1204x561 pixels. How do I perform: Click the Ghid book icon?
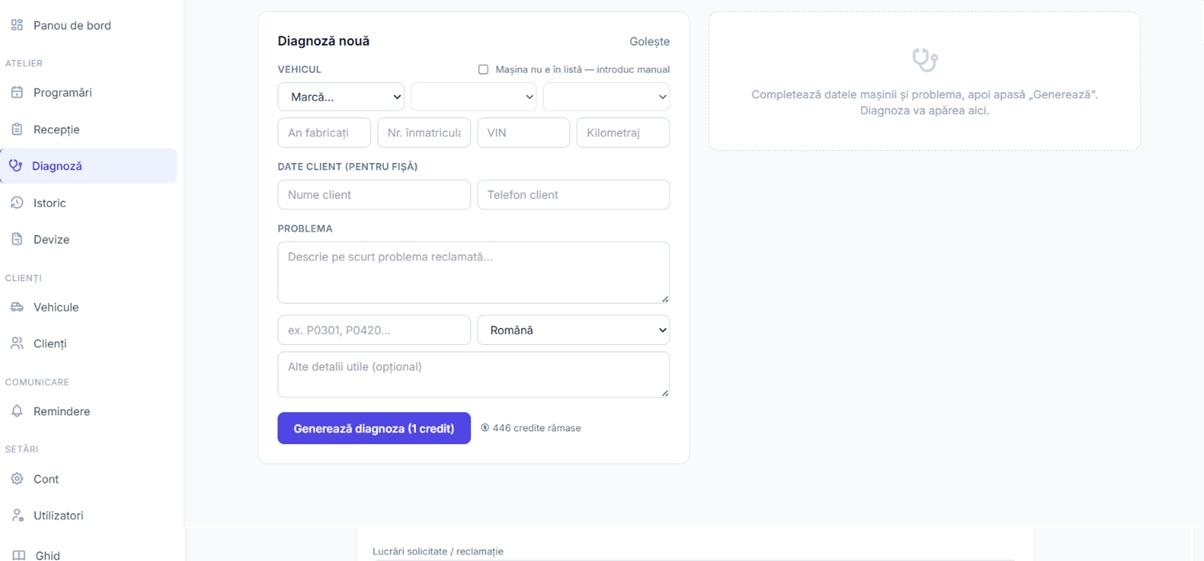(18, 555)
